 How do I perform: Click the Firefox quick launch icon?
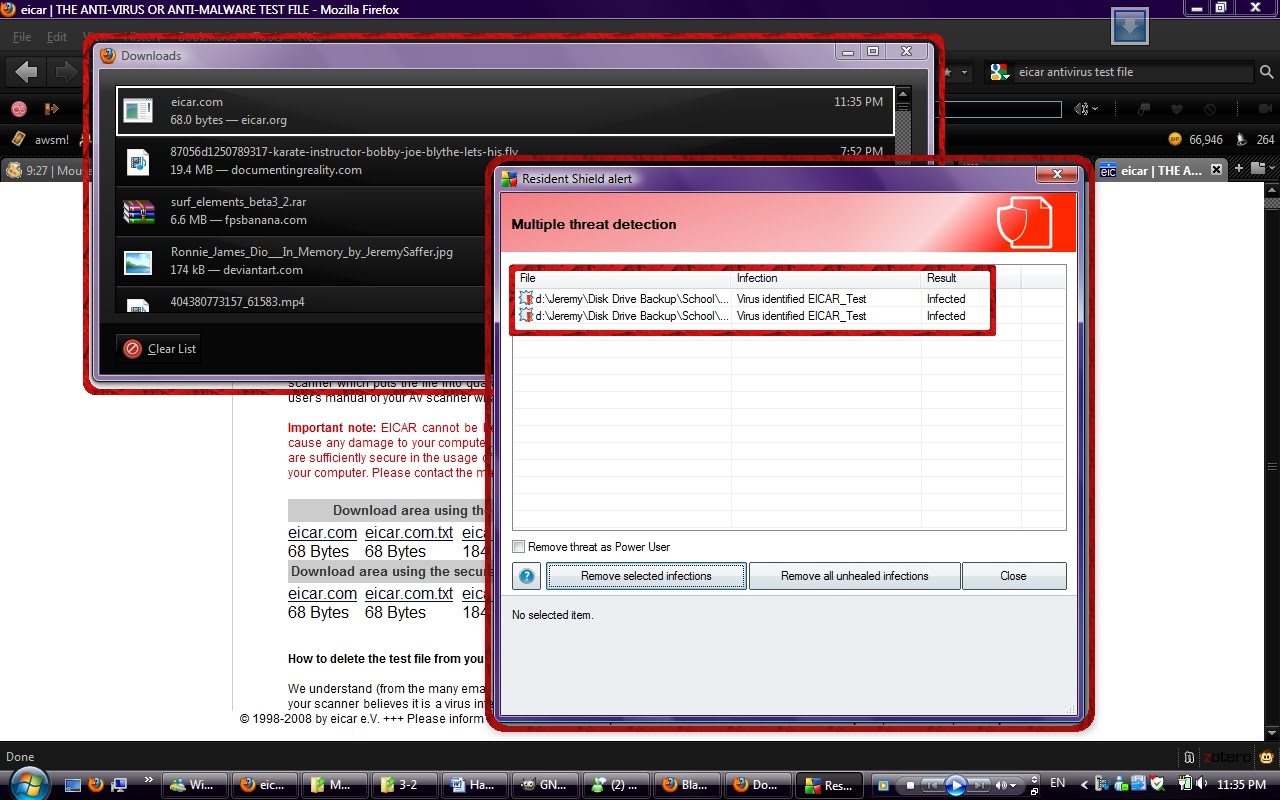coord(96,784)
